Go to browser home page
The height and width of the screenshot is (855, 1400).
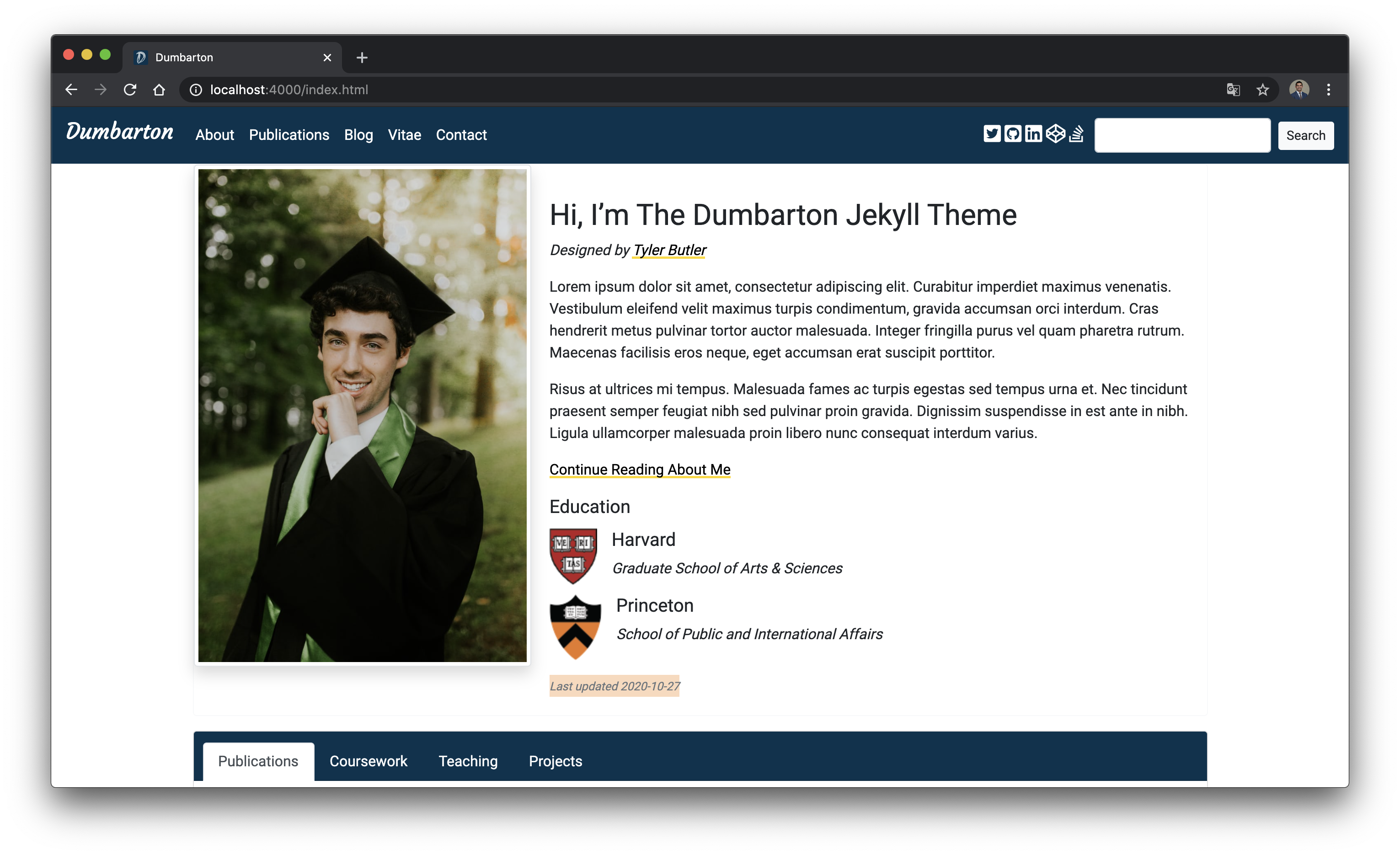coord(159,90)
